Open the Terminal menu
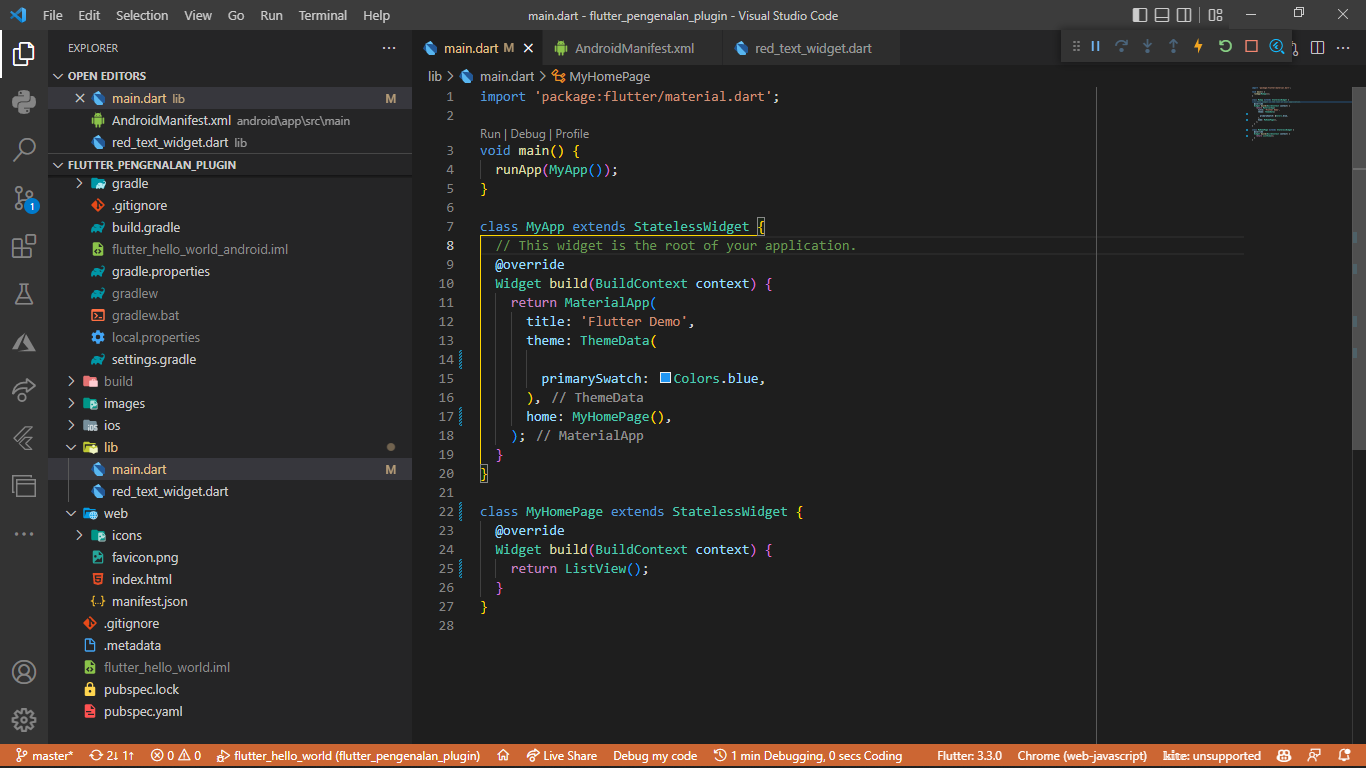 tap(322, 15)
